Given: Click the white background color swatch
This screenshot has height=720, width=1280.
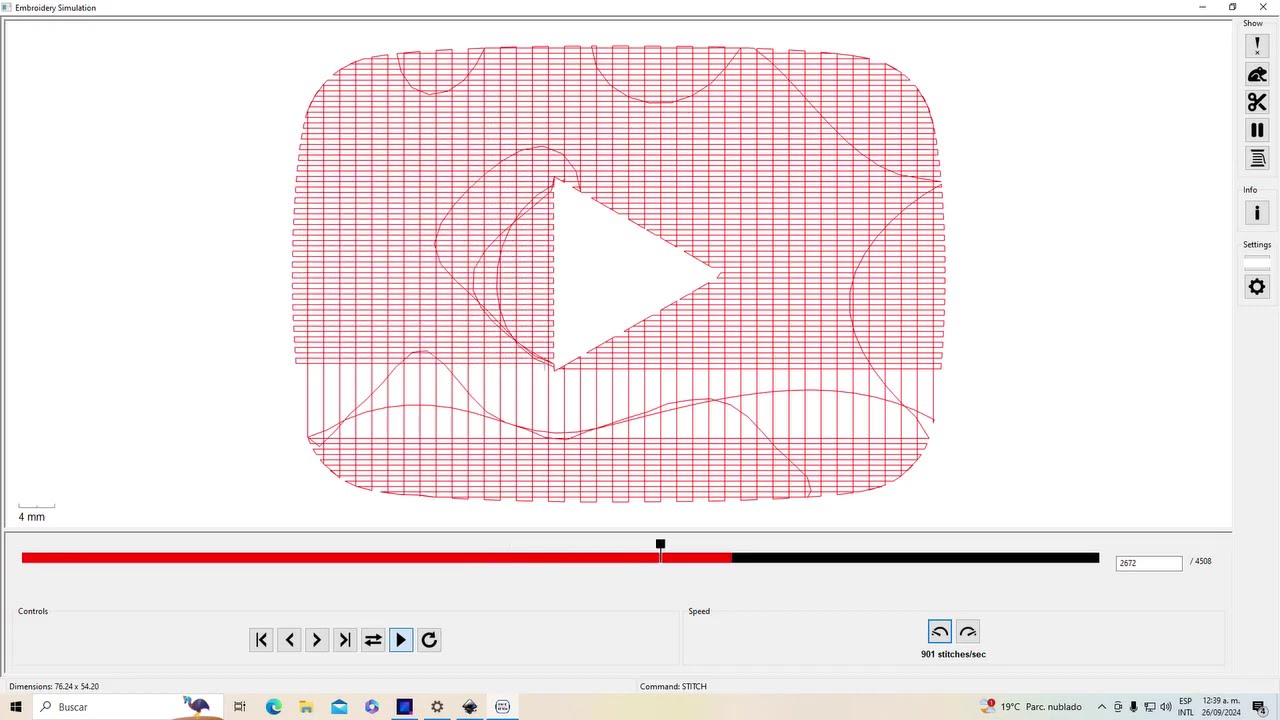Looking at the screenshot, I should click(x=1257, y=263).
